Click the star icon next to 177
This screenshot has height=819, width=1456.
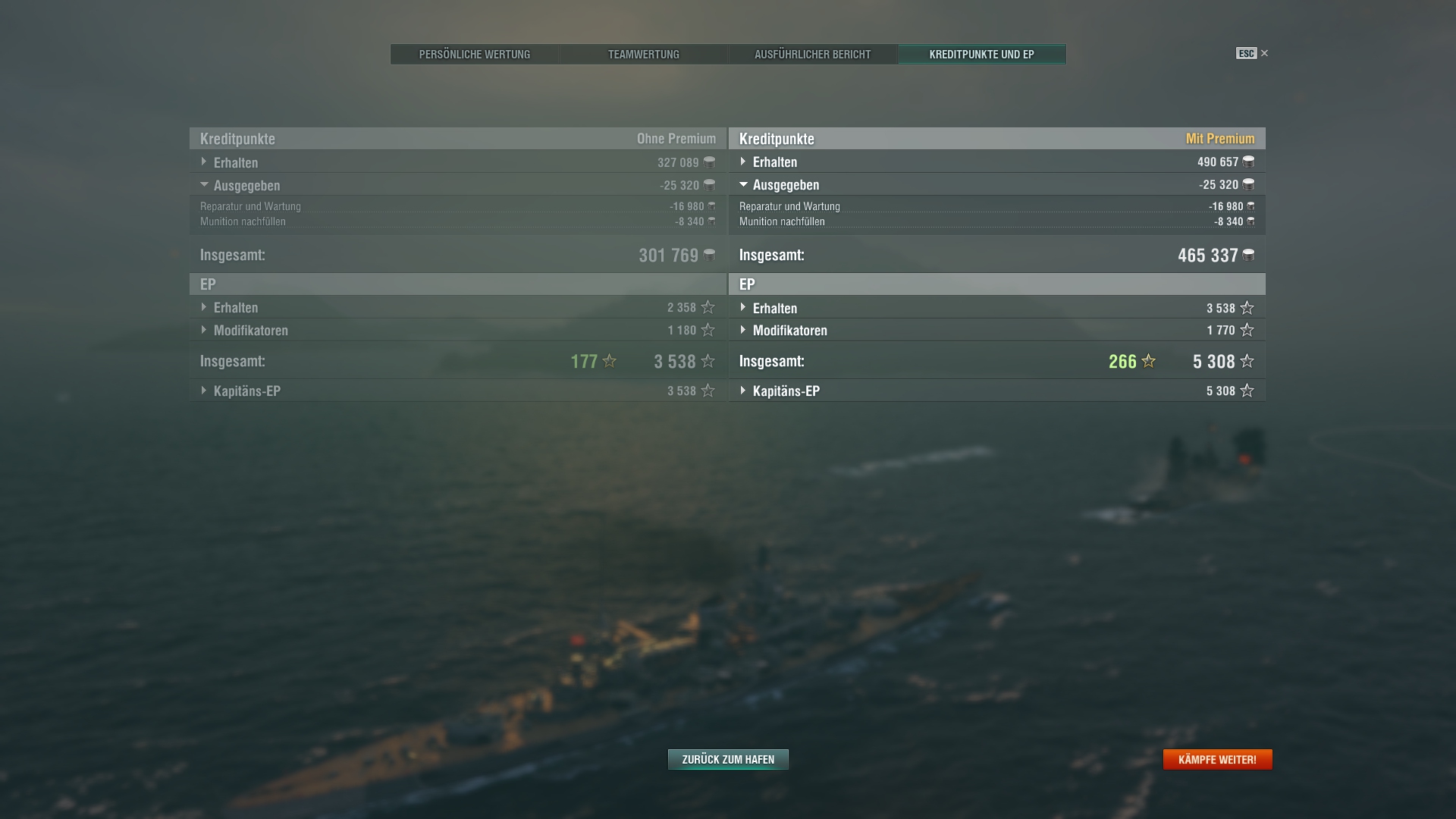[x=609, y=361]
